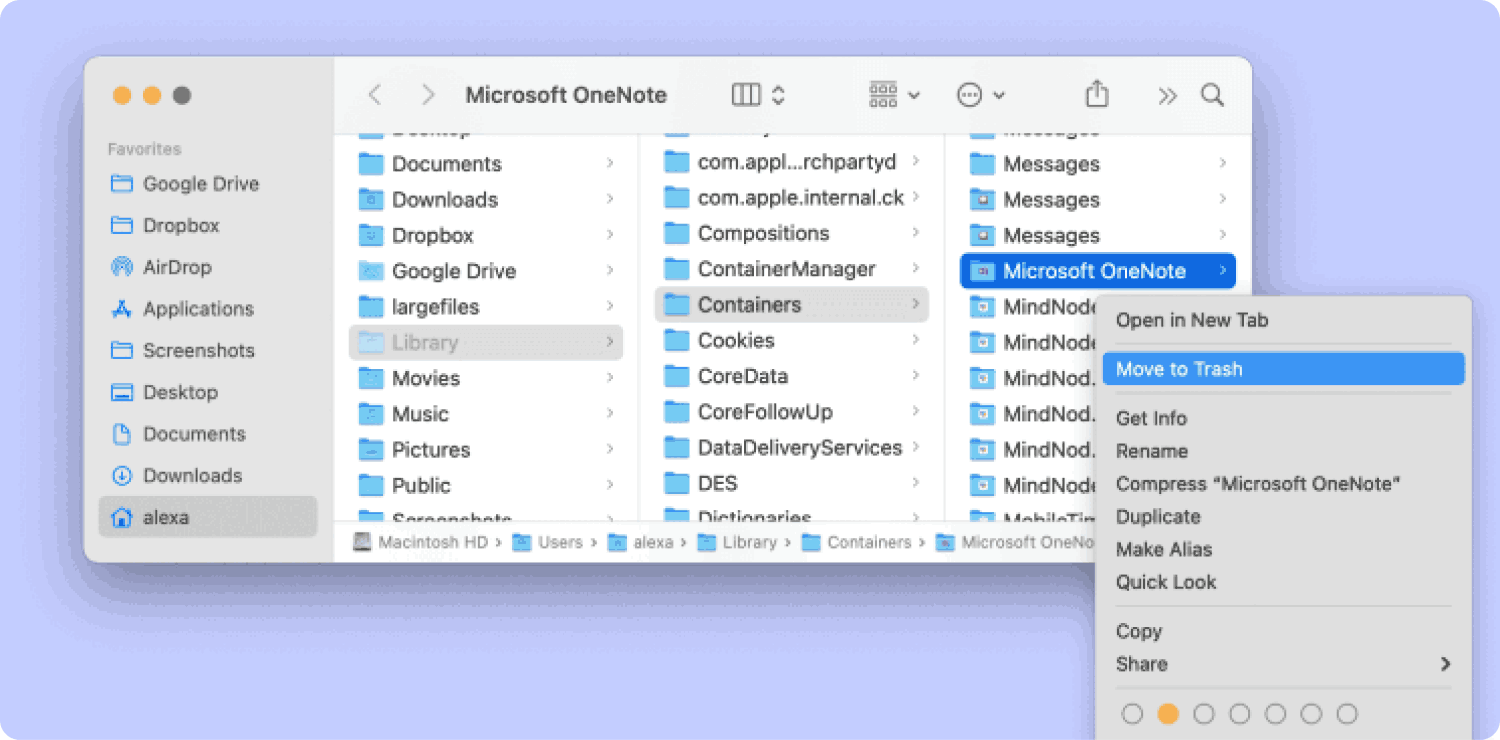Go back with the left chevron
Image resolution: width=1500 pixels, height=740 pixels.
click(x=375, y=95)
